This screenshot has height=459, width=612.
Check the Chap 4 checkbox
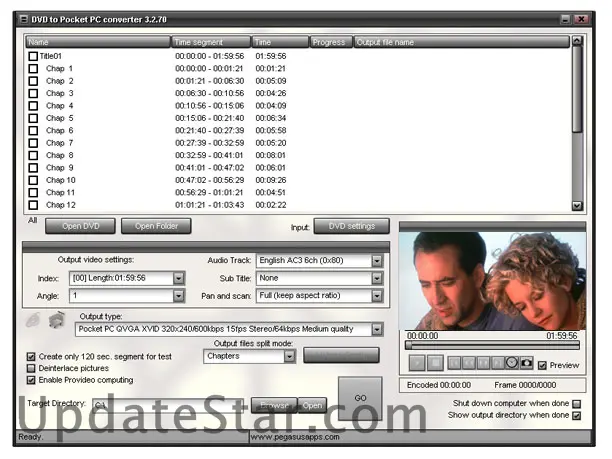[33, 106]
